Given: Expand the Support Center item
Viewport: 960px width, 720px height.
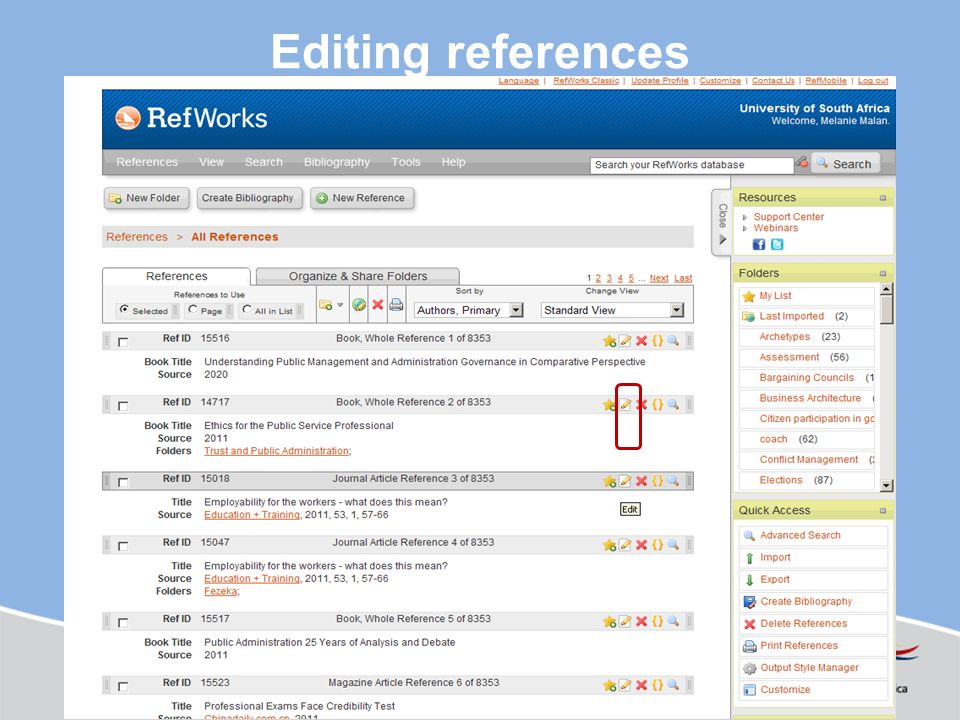Looking at the screenshot, I should point(744,217).
